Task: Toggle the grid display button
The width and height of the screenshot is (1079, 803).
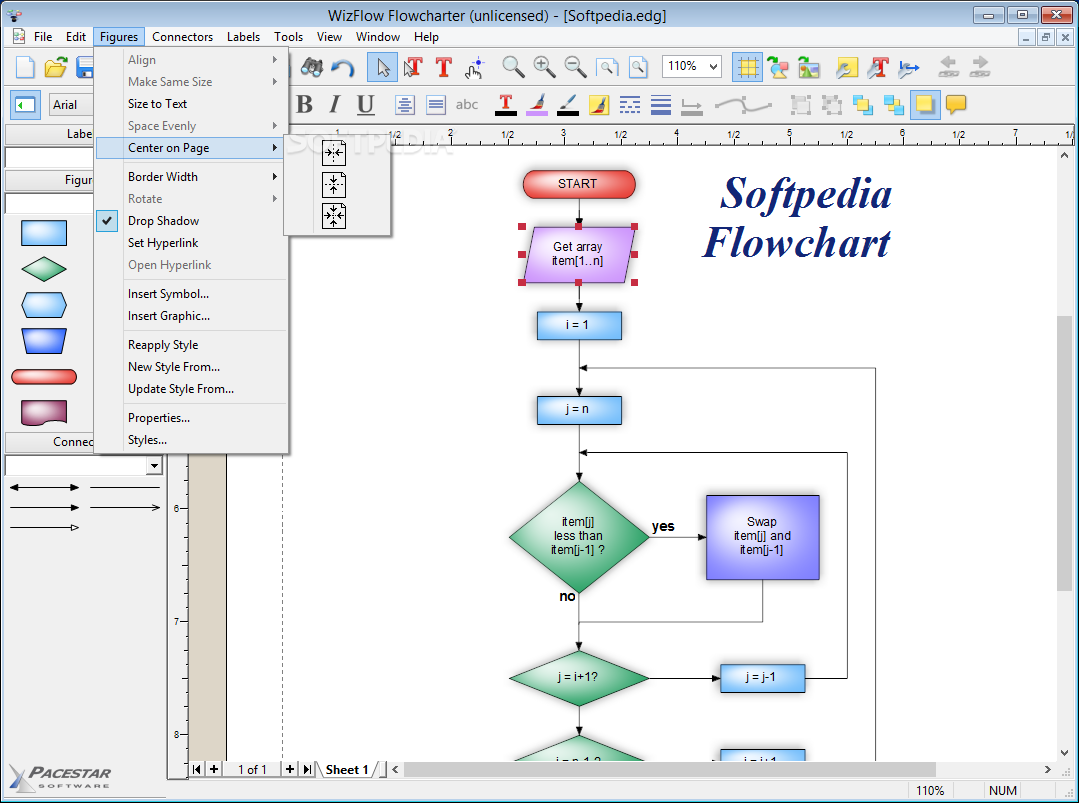Action: [747, 67]
